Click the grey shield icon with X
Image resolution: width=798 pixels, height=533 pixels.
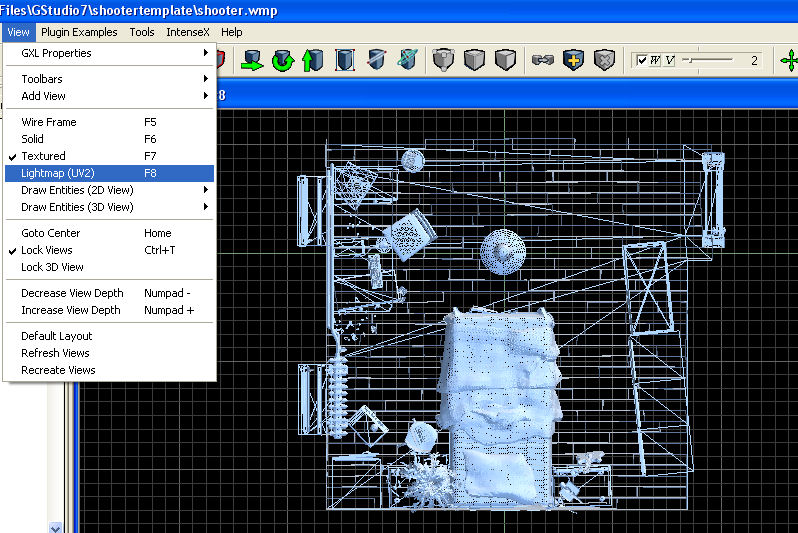(x=604, y=61)
